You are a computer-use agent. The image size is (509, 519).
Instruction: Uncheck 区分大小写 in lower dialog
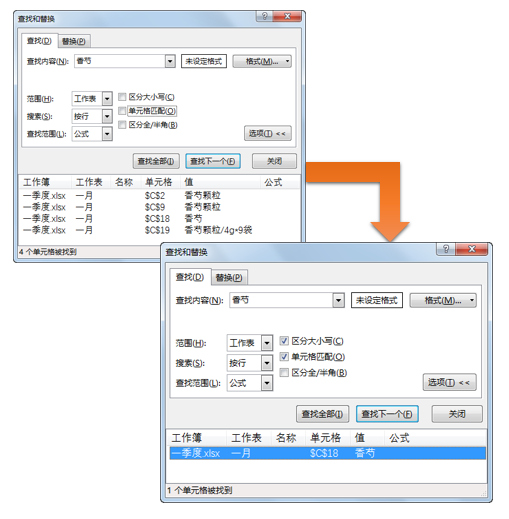click(x=284, y=341)
